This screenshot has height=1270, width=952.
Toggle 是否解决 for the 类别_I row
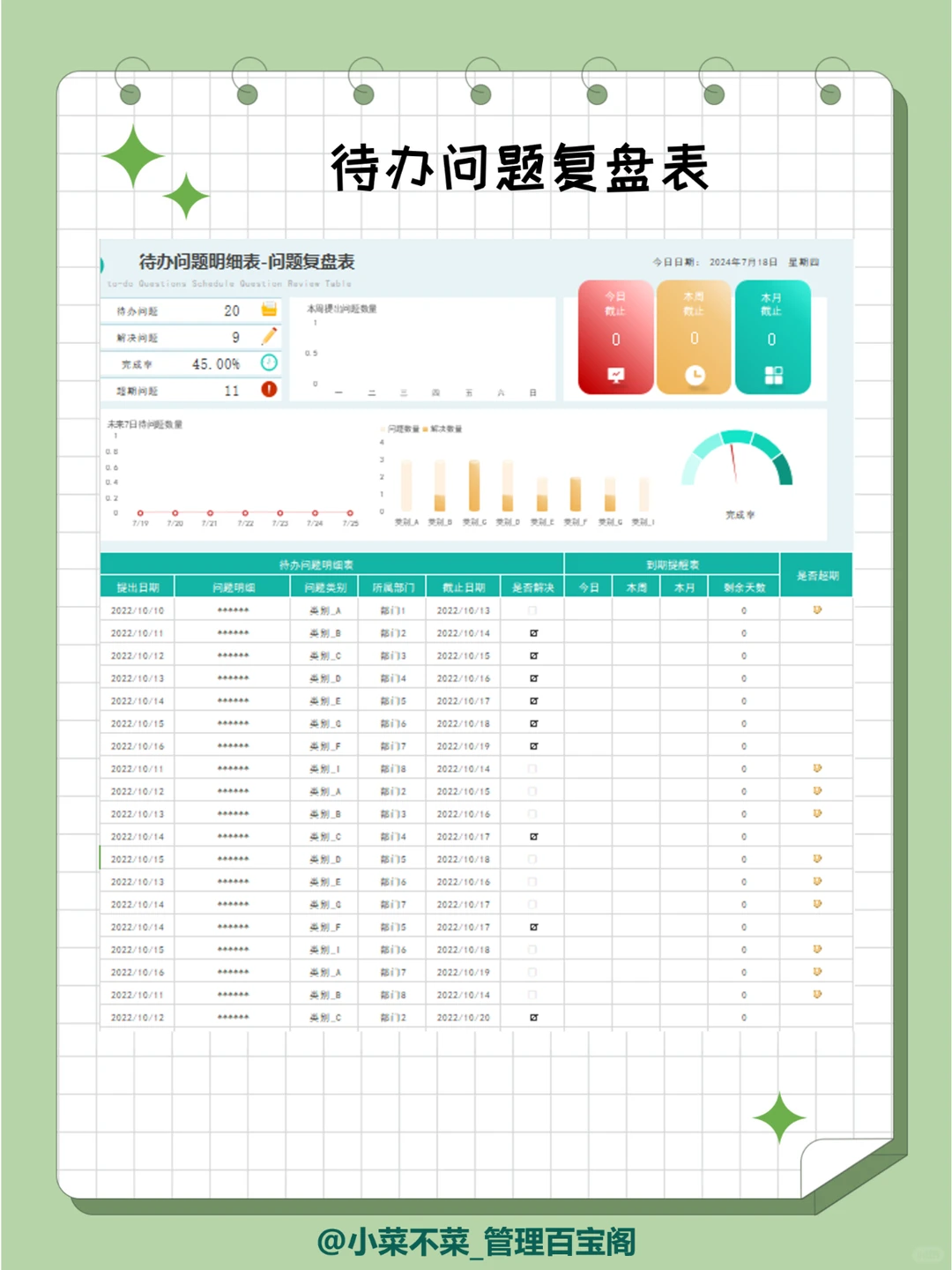pos(532,768)
